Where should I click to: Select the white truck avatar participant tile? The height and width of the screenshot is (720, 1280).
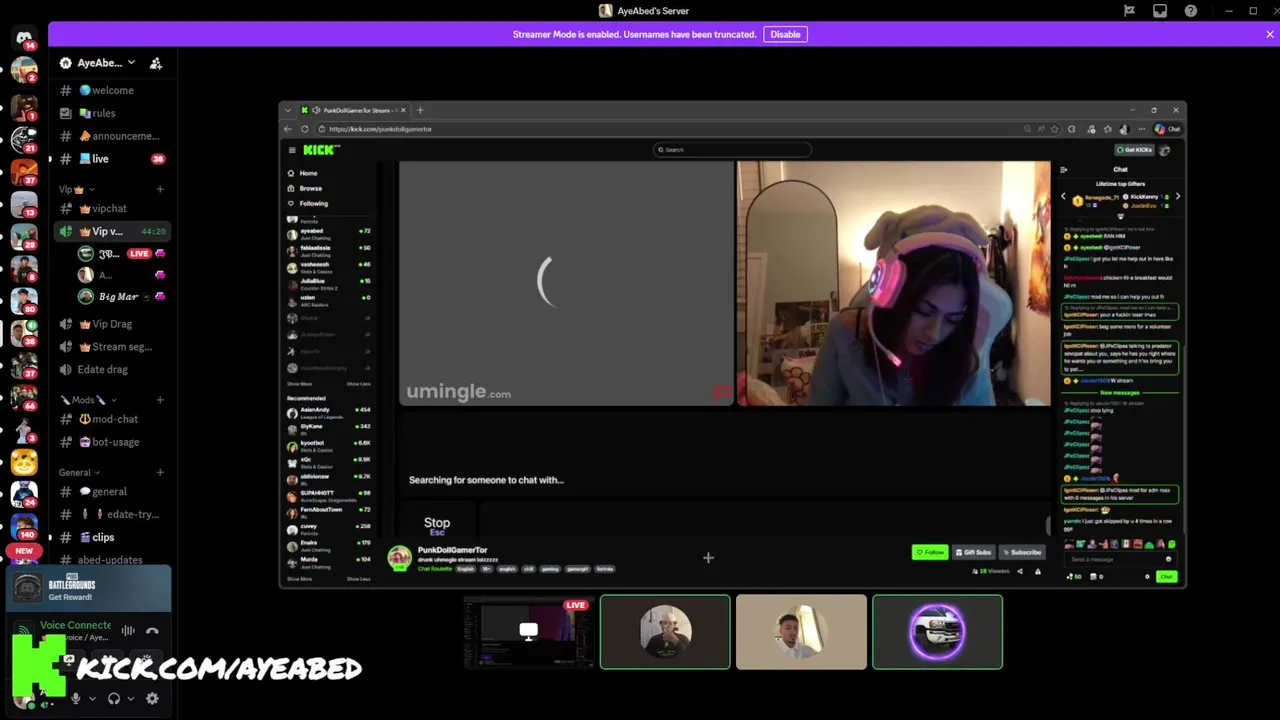pos(937,632)
